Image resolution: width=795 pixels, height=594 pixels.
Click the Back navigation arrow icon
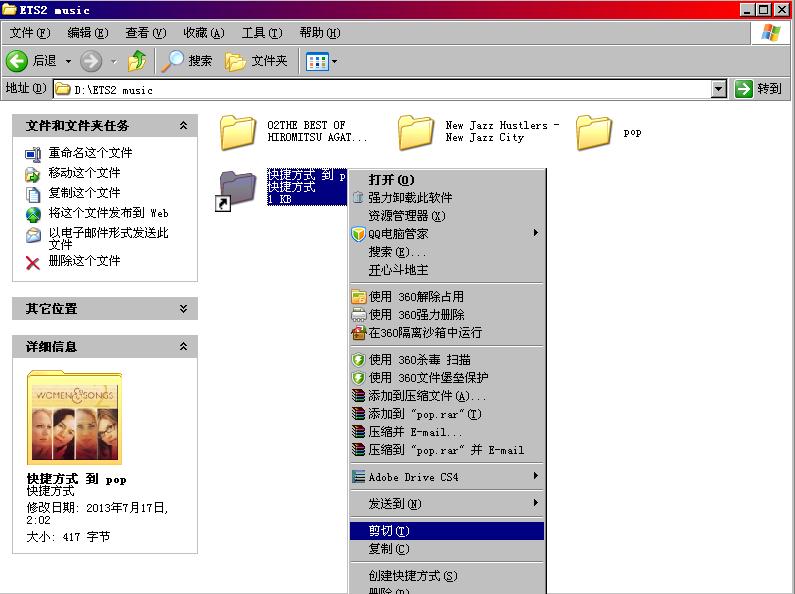(18, 61)
